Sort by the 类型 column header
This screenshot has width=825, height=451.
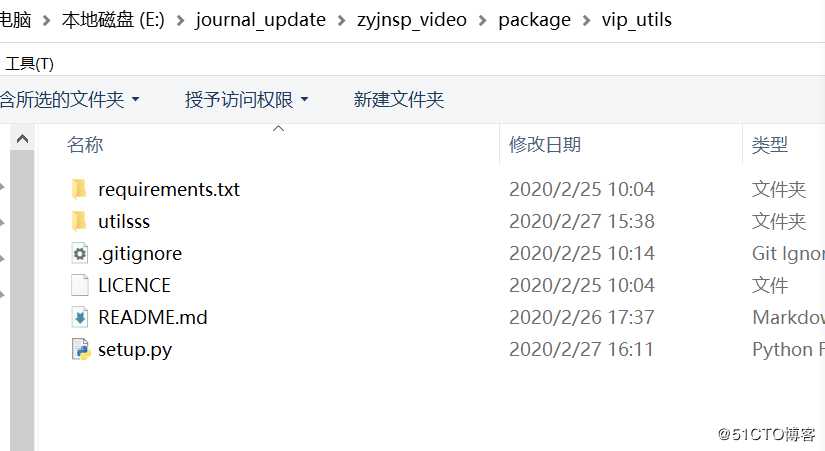pyautogui.click(x=769, y=145)
